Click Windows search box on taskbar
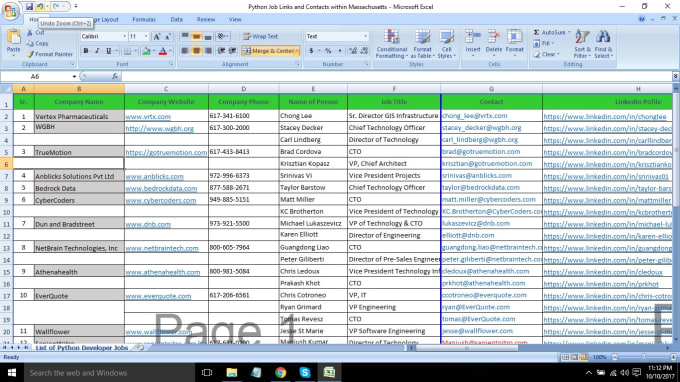The width and height of the screenshot is (680, 382). tap(109, 372)
